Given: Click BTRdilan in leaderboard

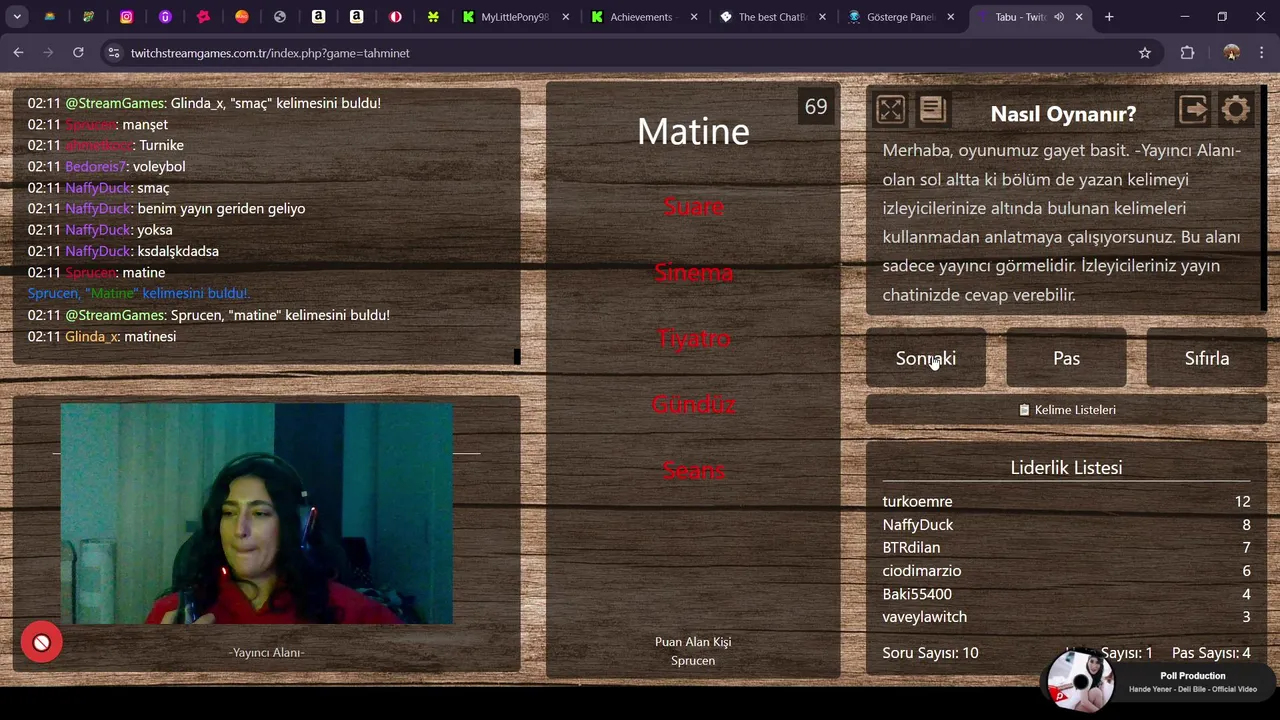Looking at the screenshot, I should click(911, 548).
